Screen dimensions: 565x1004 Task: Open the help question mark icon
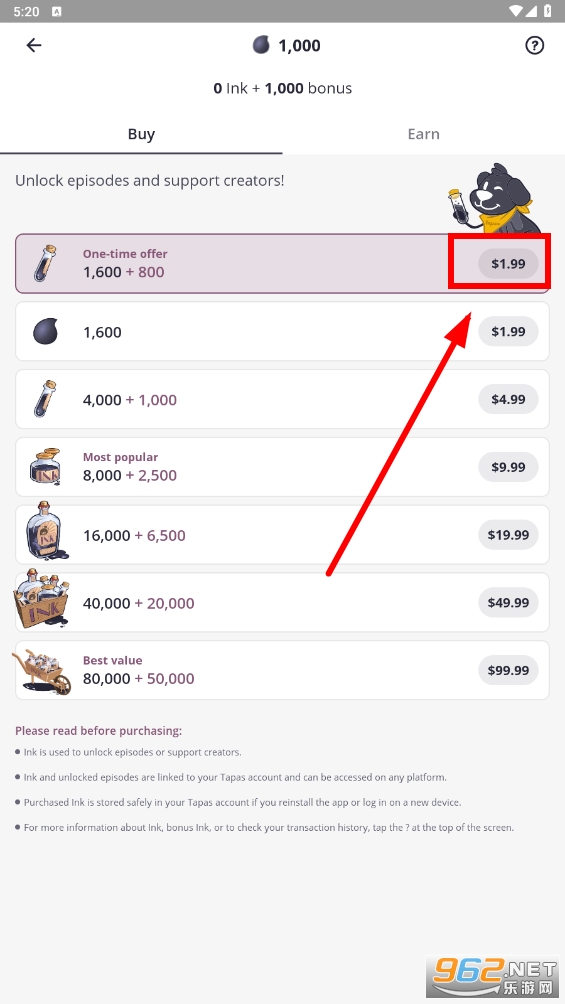pyautogui.click(x=534, y=45)
